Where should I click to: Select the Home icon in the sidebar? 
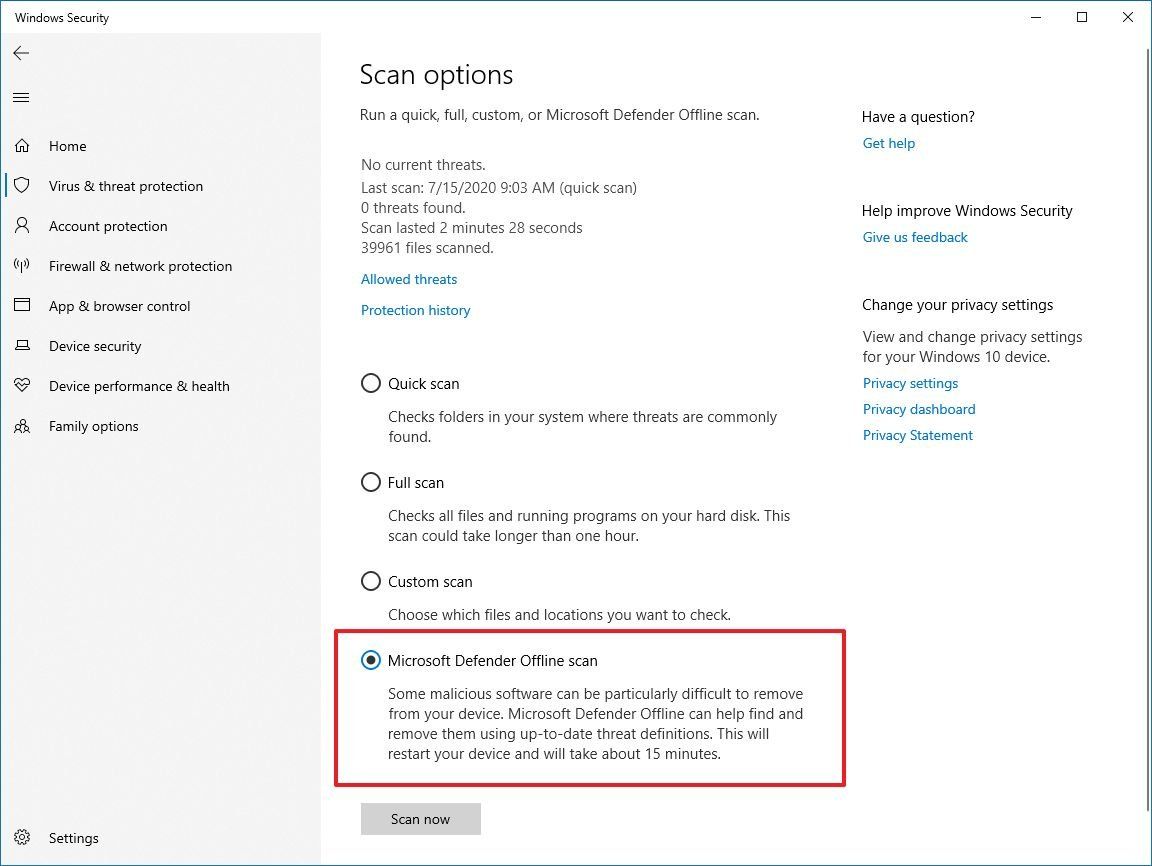(21, 145)
